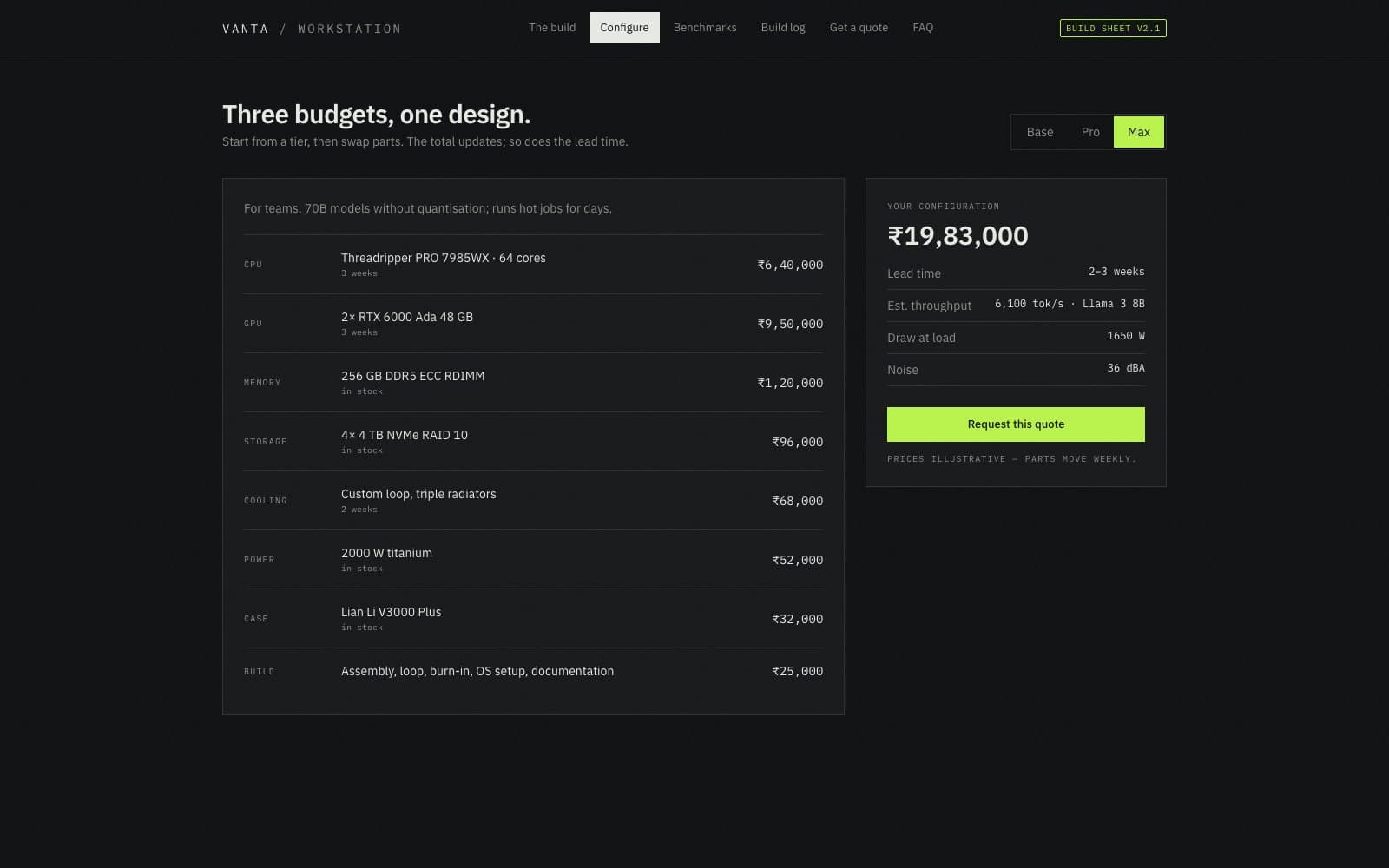Click the 2–3 weeks lead time value
The height and width of the screenshot is (868, 1389).
pos(1116,272)
